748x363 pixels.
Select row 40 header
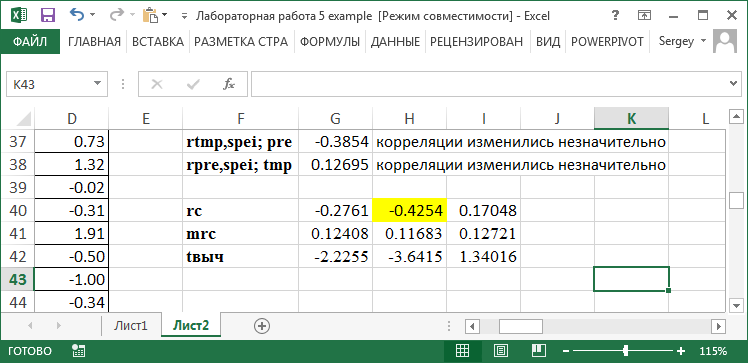coord(17,210)
